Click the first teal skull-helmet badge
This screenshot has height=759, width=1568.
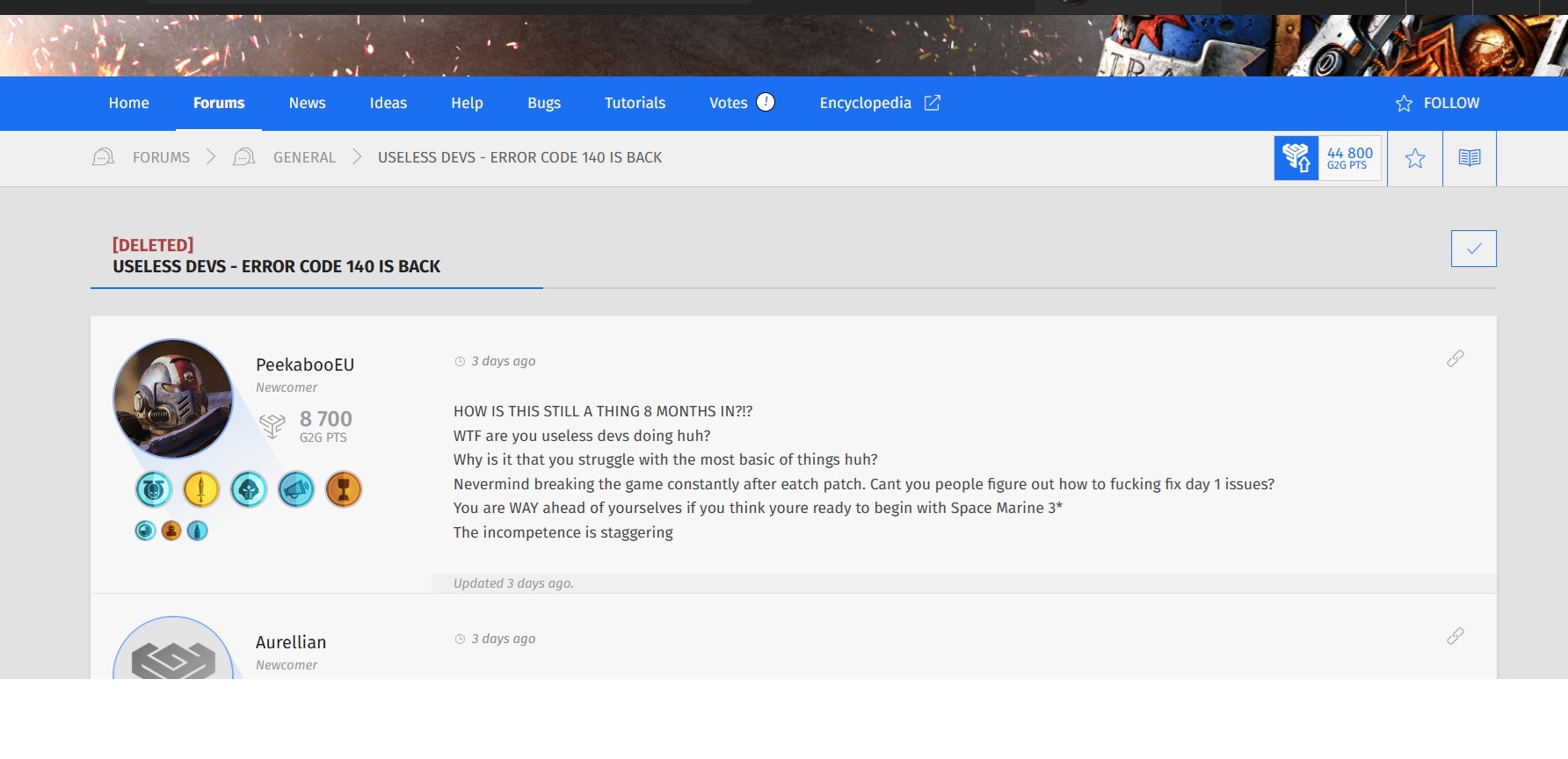(154, 489)
